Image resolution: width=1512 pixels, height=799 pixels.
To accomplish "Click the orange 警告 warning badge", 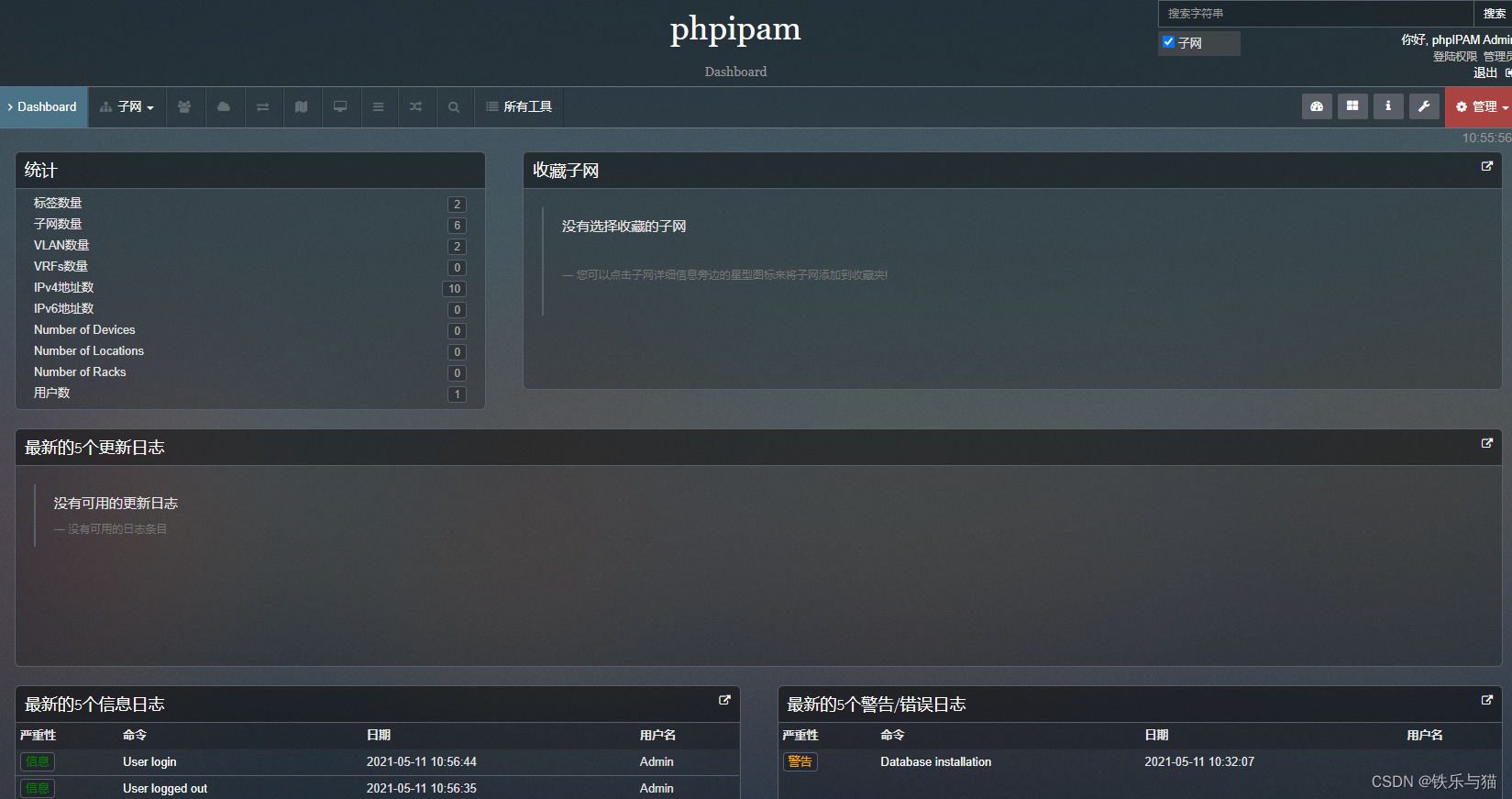I will (800, 761).
